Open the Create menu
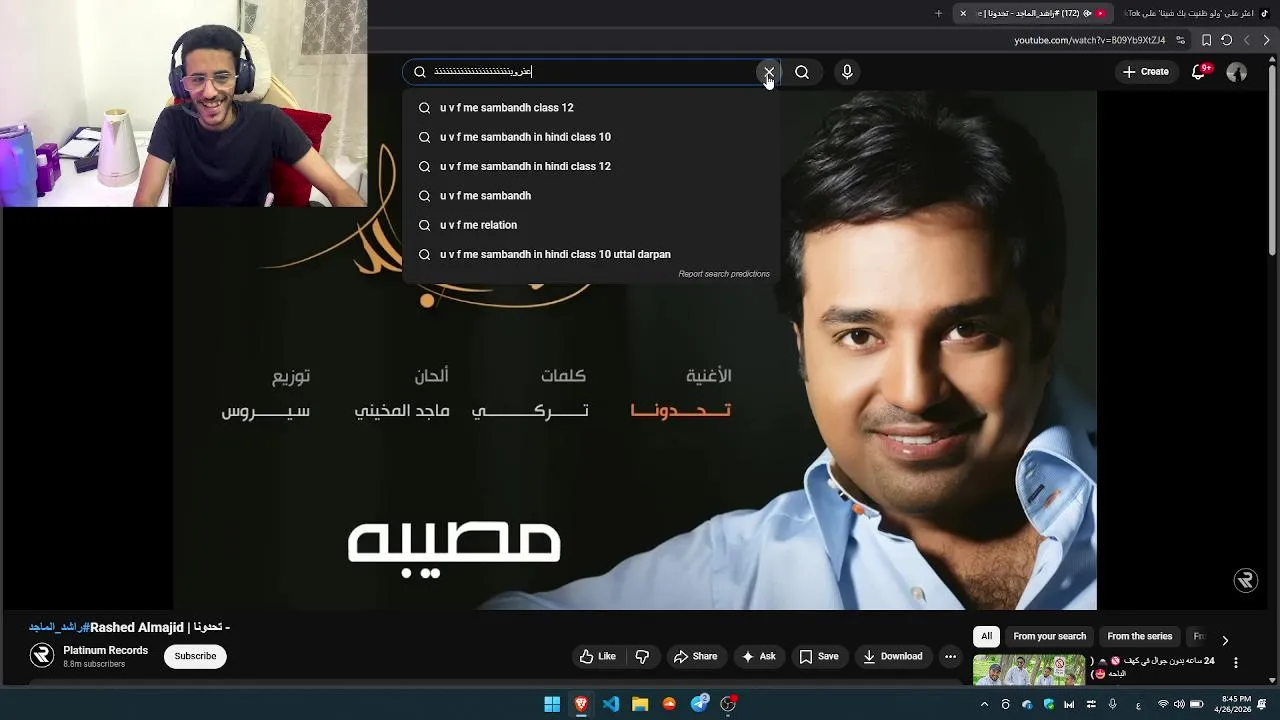Screen dimensions: 1280x720 (x=1146, y=72)
